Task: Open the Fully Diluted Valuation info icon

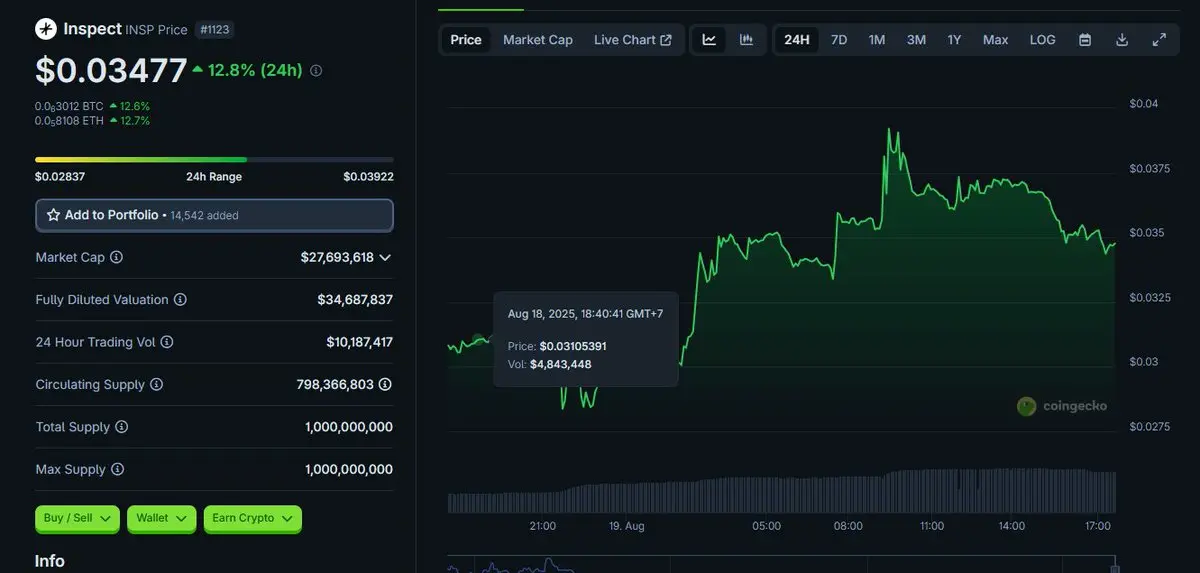Action: point(180,299)
